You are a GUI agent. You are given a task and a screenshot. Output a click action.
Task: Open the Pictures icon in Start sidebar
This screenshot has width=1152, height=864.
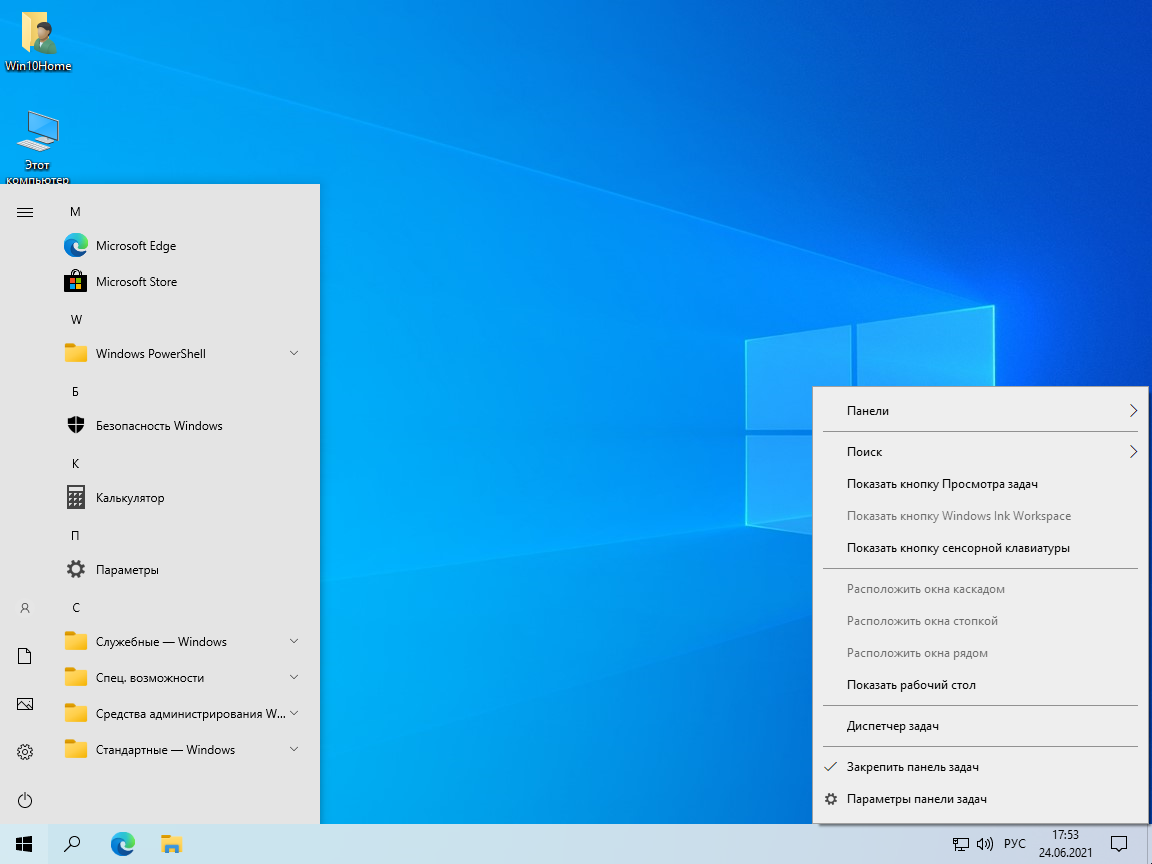click(x=26, y=704)
